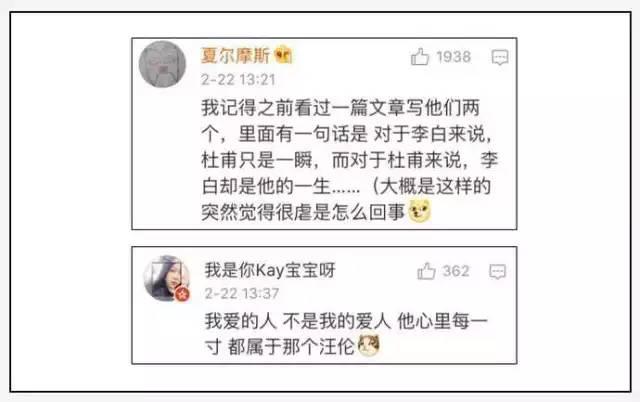The width and height of the screenshot is (640, 402).
Task: Select the comment text 我爱的人 不是我的爱人
Action: pos(298,321)
